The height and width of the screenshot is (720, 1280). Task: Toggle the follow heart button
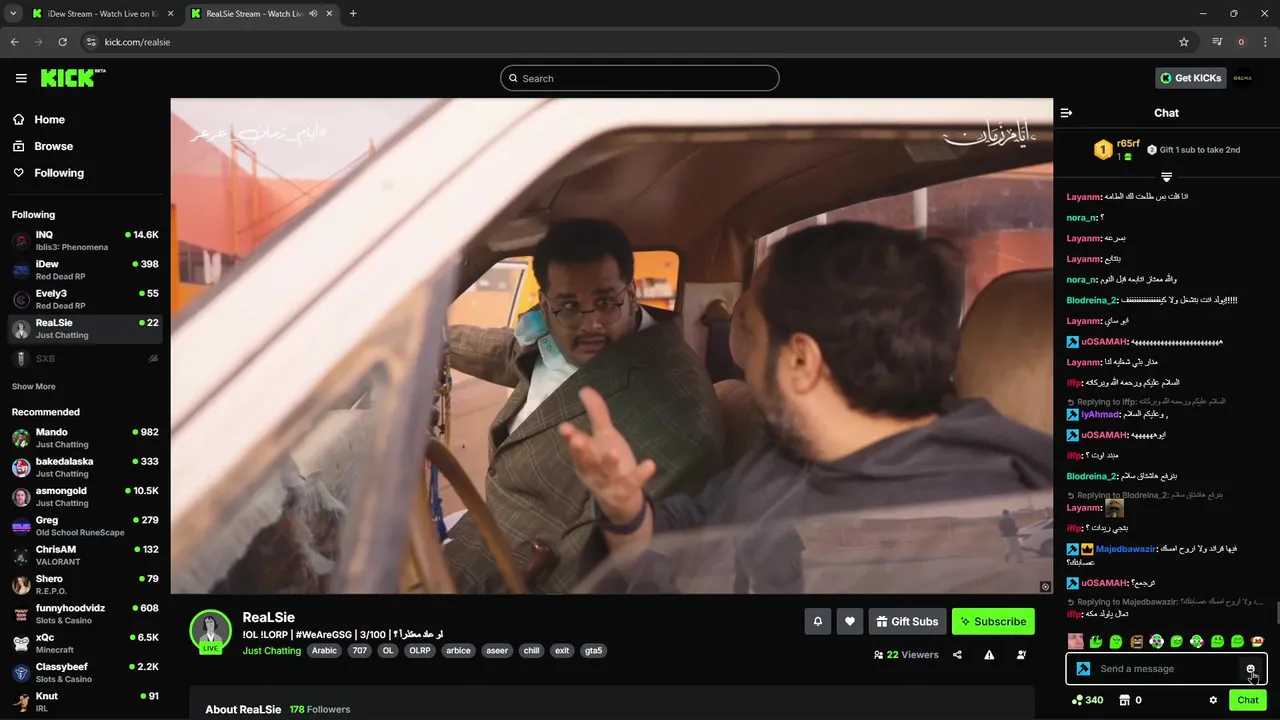[x=850, y=621]
